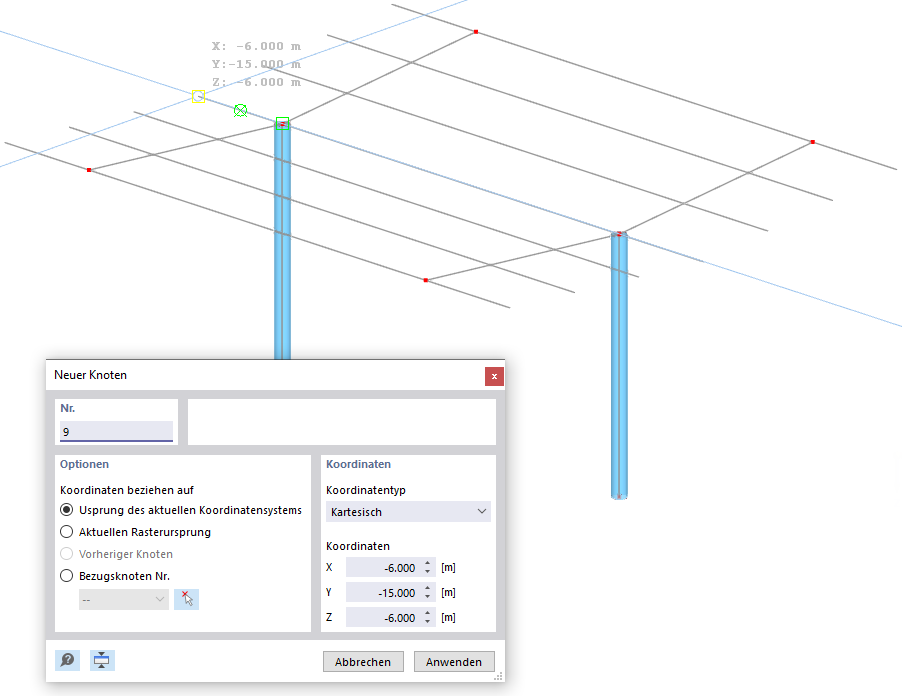The height and width of the screenshot is (696, 902).
Task: Close the Neuer Knoten dialog
Action: click(x=494, y=377)
